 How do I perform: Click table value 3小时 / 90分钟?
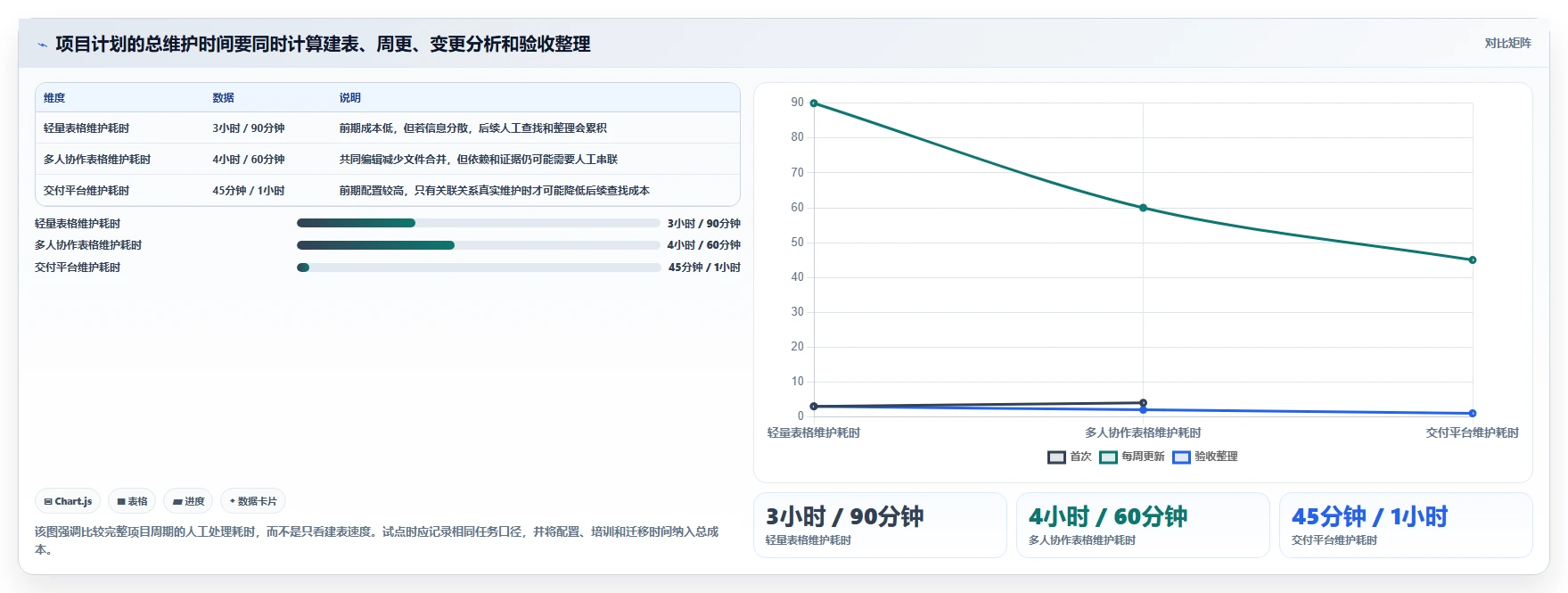pos(249,128)
